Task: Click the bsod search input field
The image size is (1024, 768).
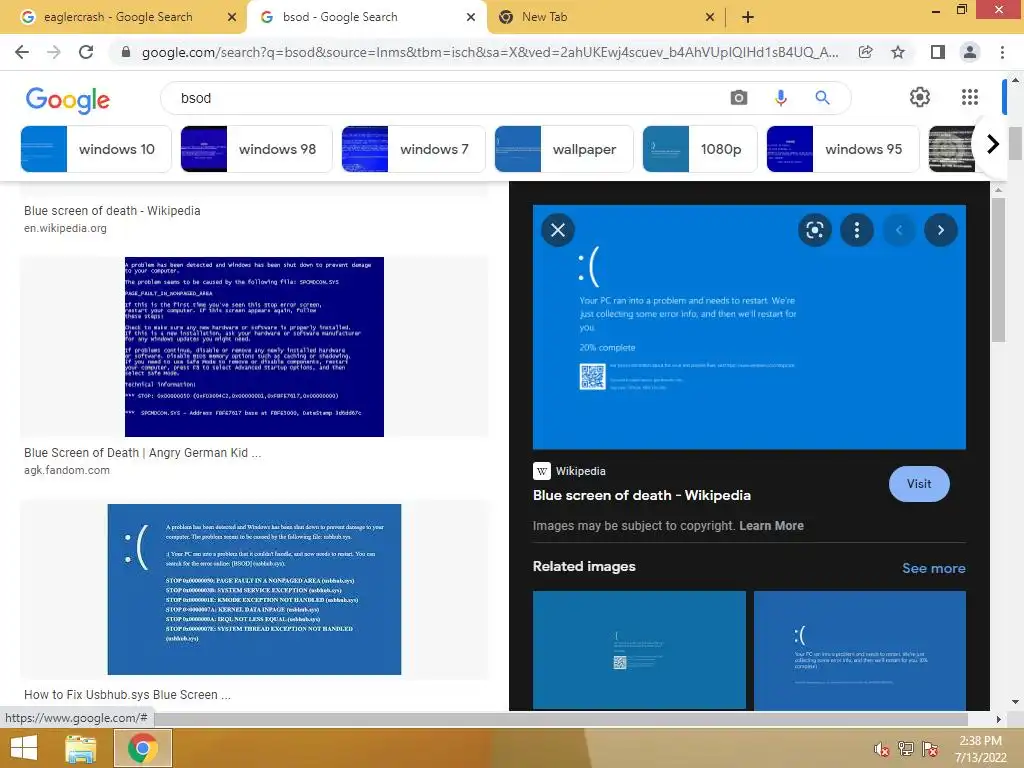Action: coord(444,98)
